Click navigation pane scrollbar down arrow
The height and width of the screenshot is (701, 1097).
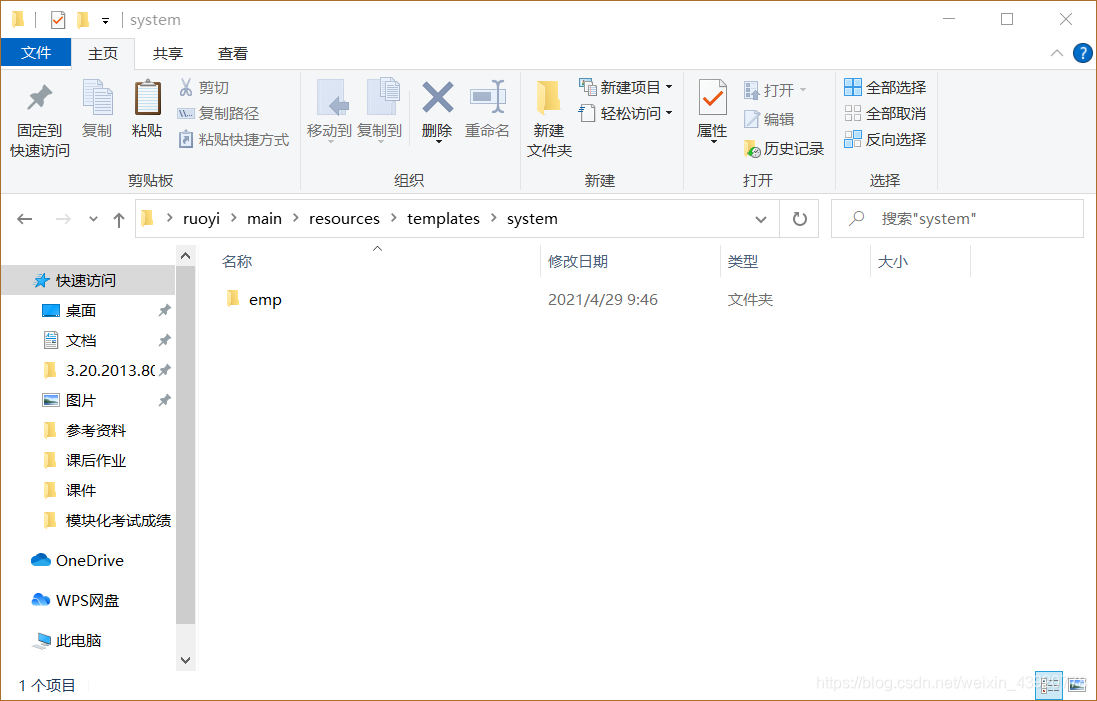pyautogui.click(x=185, y=660)
